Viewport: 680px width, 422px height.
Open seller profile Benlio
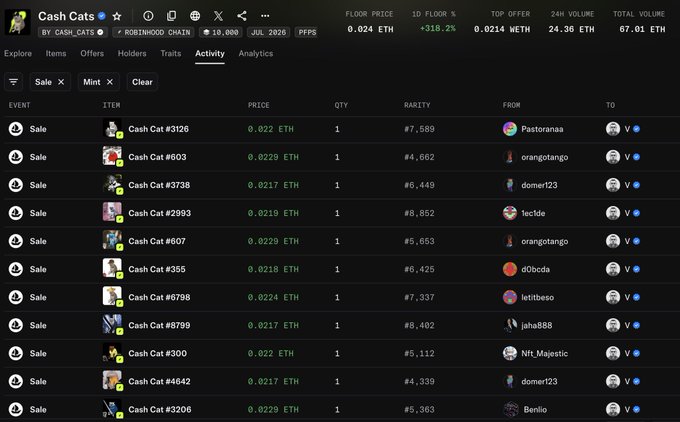pos(535,409)
